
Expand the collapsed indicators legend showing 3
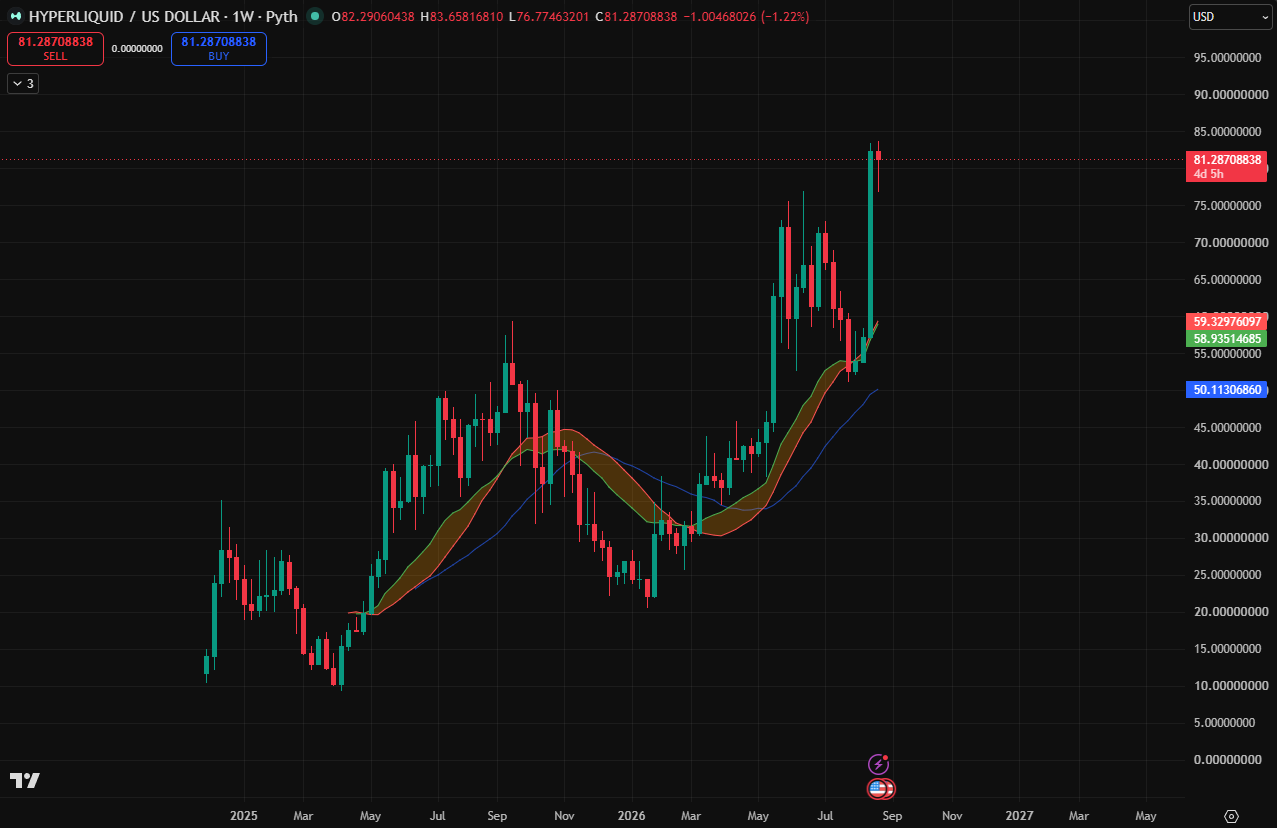point(23,84)
